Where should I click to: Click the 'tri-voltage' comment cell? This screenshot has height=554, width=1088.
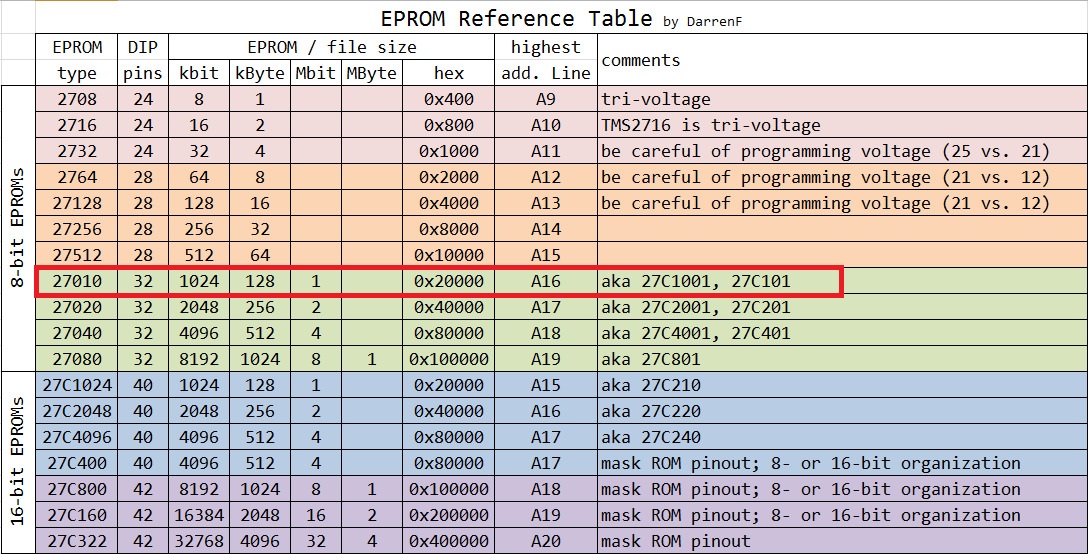tap(655, 100)
